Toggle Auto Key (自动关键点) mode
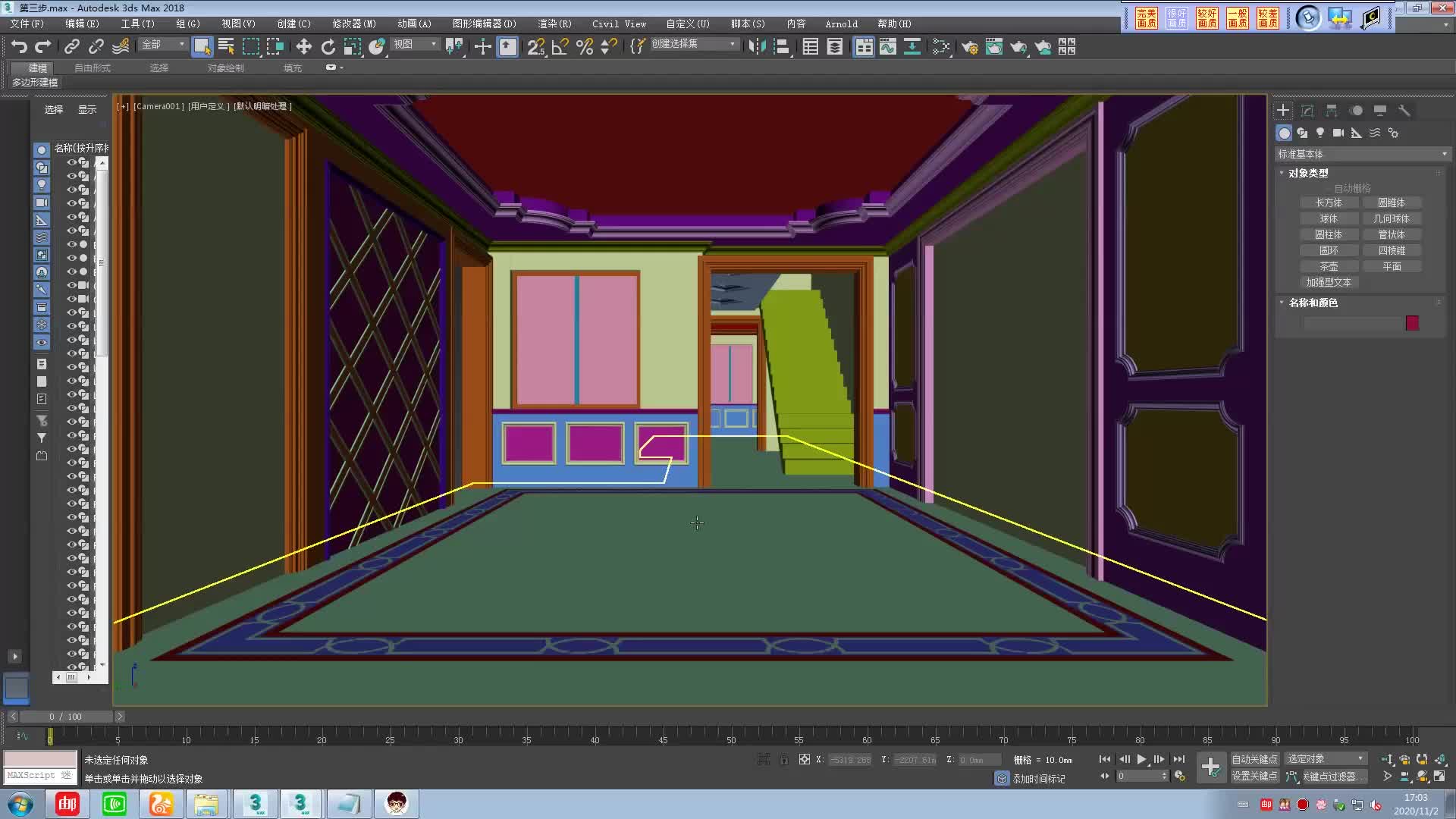Image resolution: width=1456 pixels, height=819 pixels. tap(1254, 759)
